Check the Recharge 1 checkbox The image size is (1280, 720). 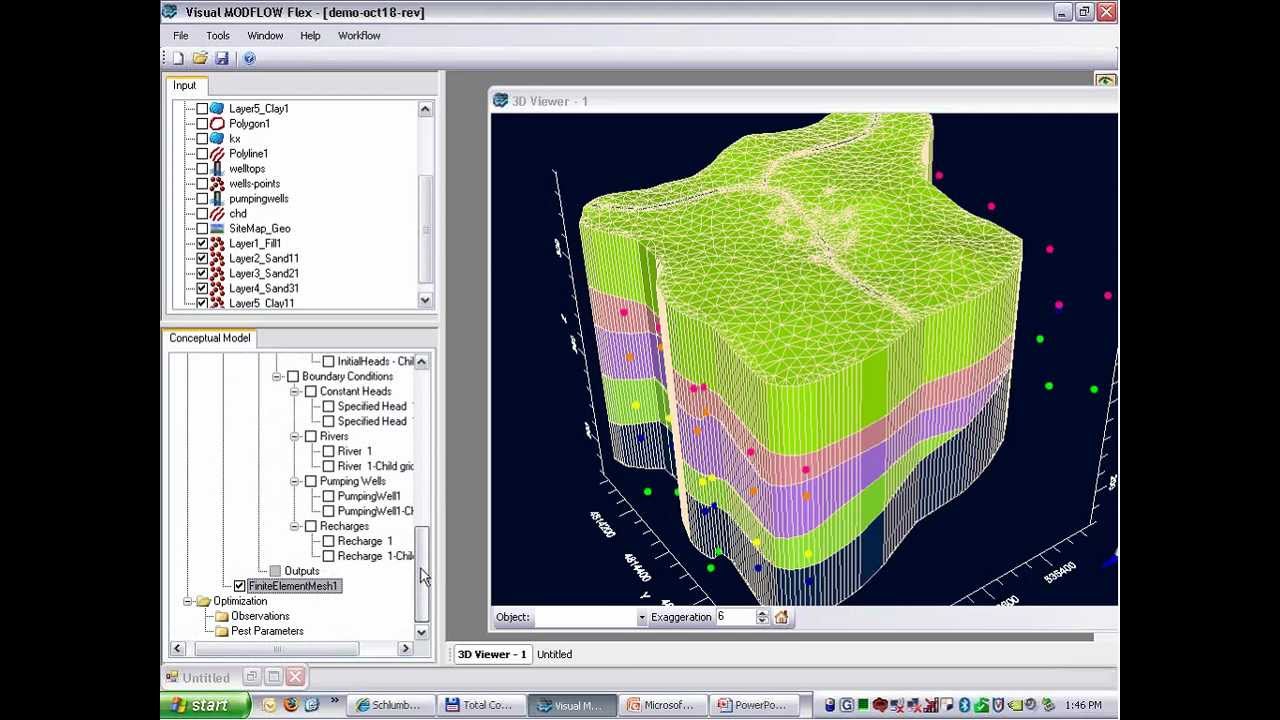(328, 542)
